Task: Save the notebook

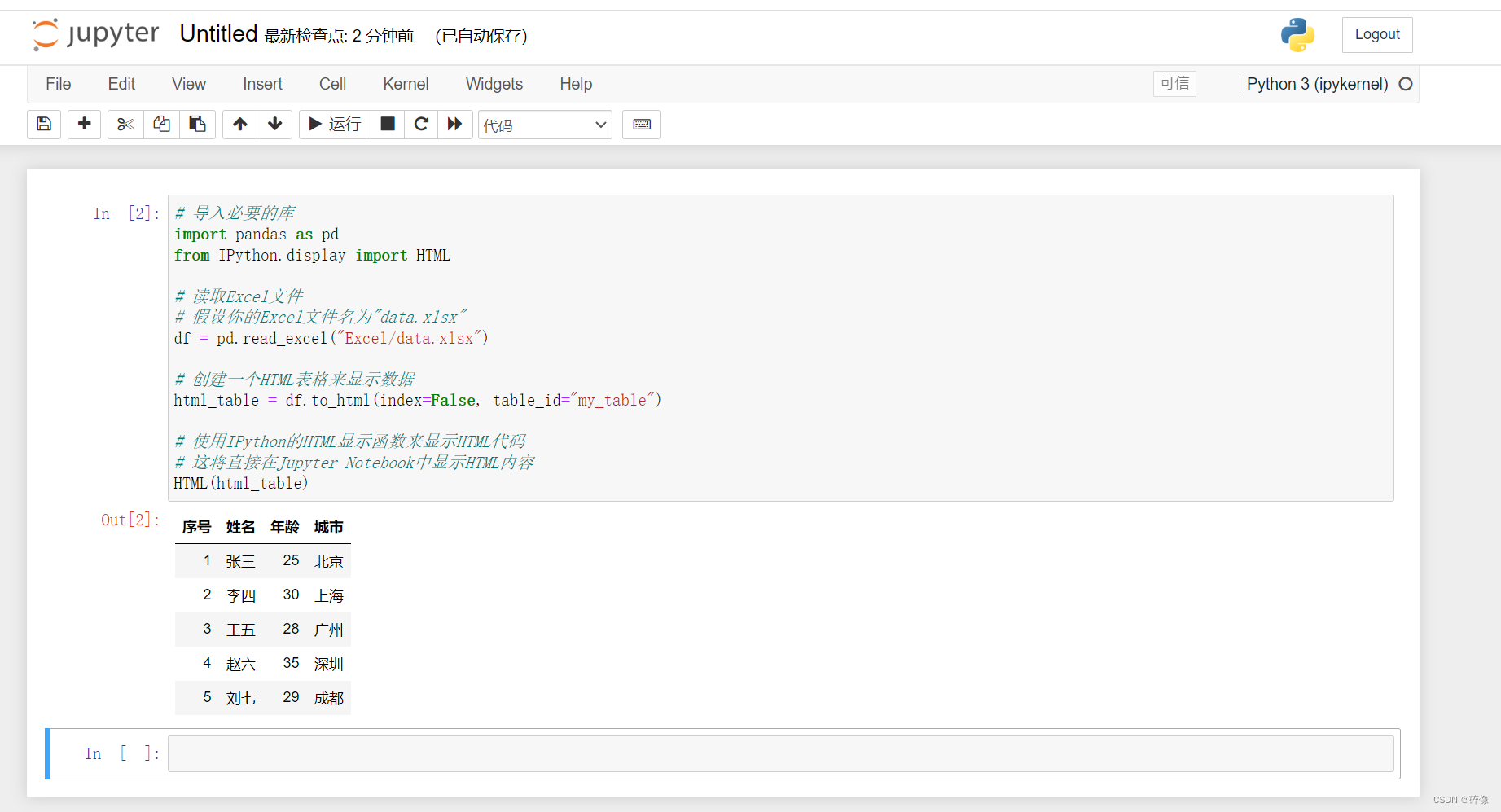Action: 44,124
